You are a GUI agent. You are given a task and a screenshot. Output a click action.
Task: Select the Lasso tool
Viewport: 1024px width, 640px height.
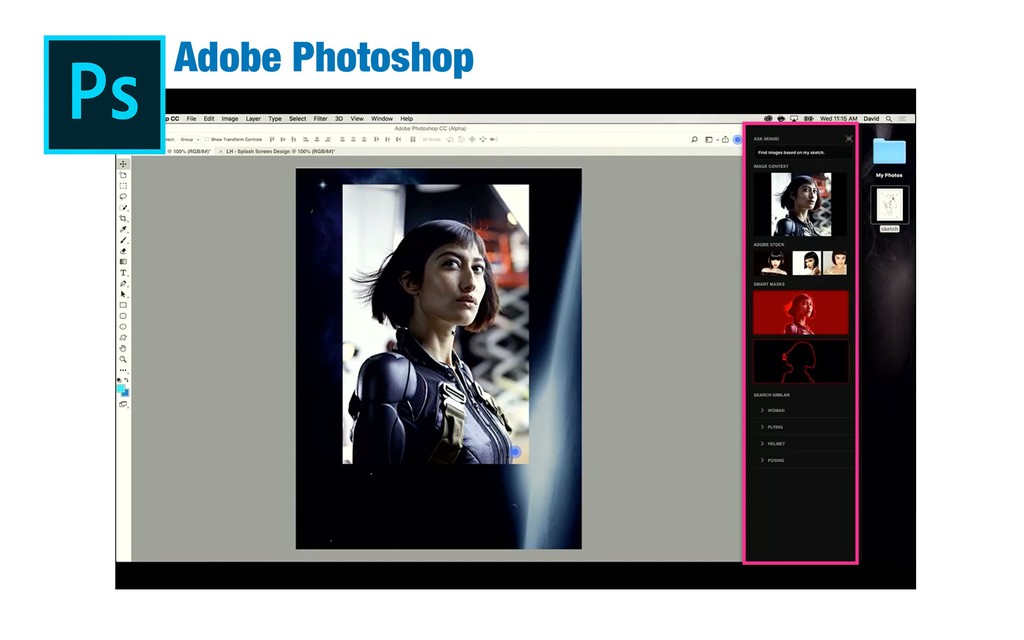click(123, 197)
